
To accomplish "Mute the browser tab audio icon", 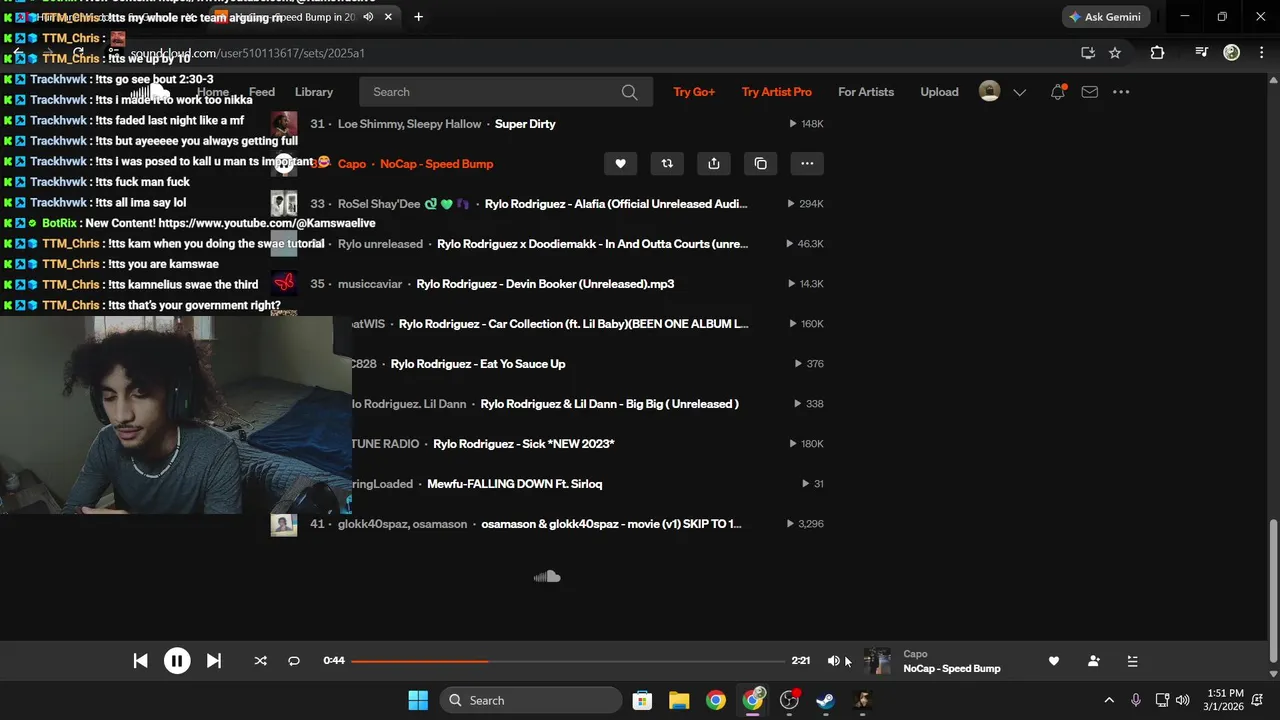I will (x=368, y=17).
